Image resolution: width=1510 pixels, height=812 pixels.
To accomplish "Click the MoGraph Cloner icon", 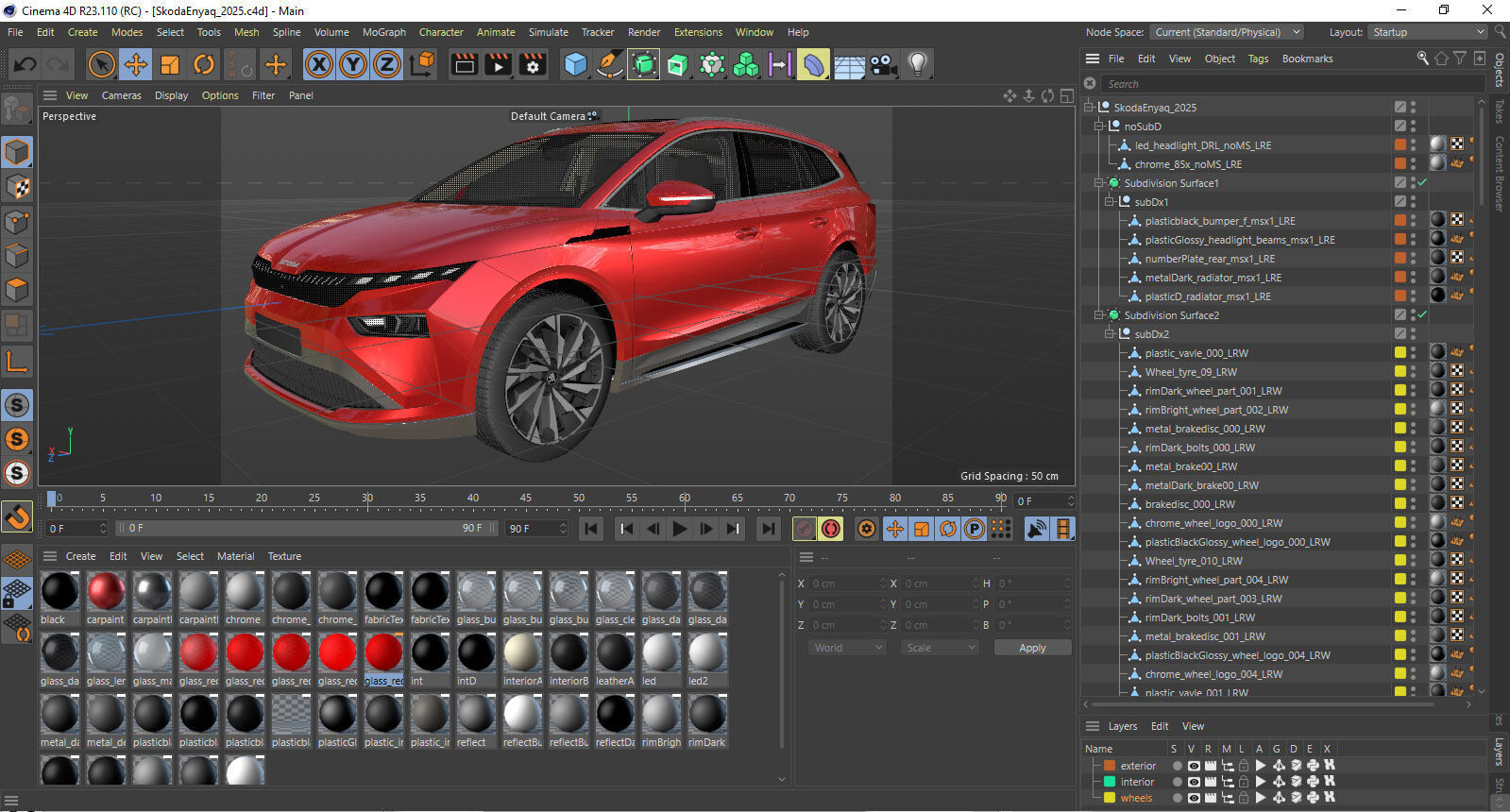I will click(x=745, y=64).
